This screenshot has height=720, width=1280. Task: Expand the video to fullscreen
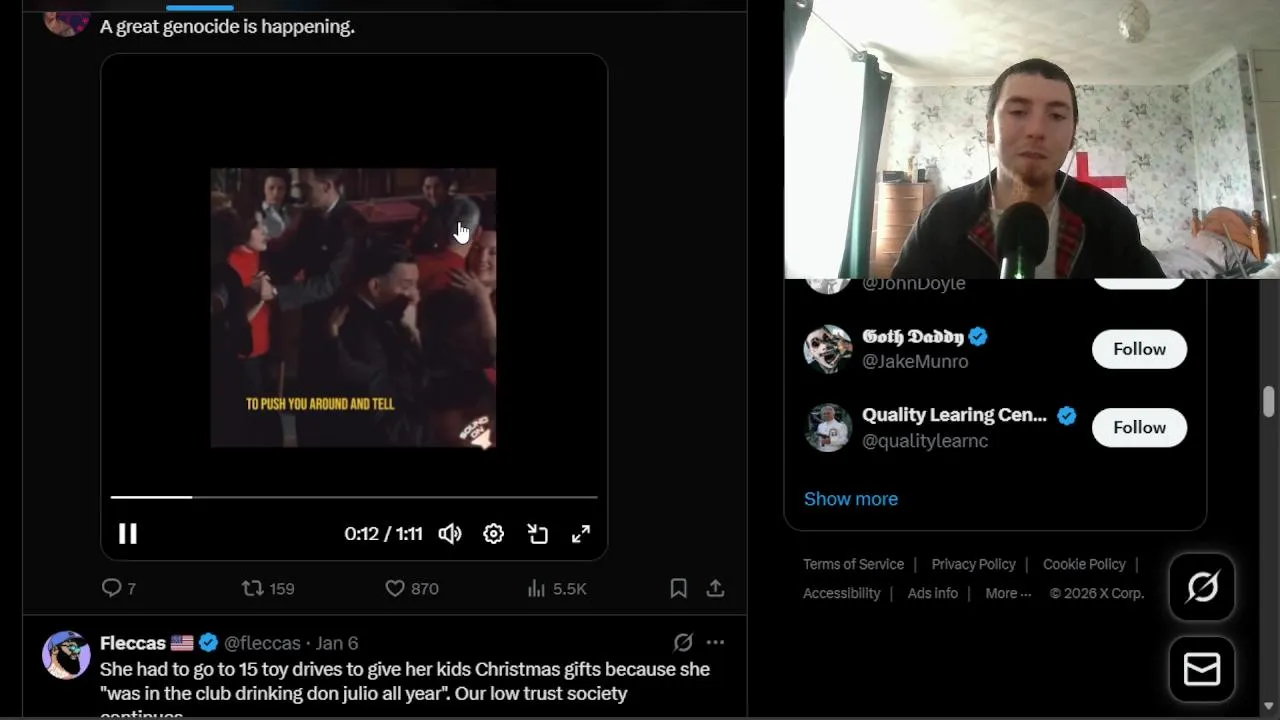pos(581,534)
